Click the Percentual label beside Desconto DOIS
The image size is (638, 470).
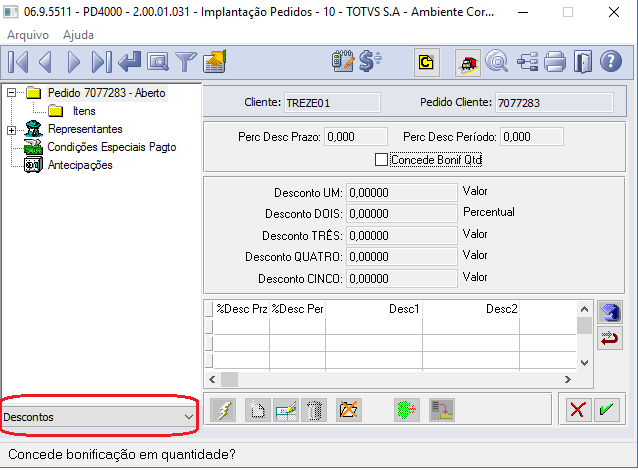[x=489, y=212]
